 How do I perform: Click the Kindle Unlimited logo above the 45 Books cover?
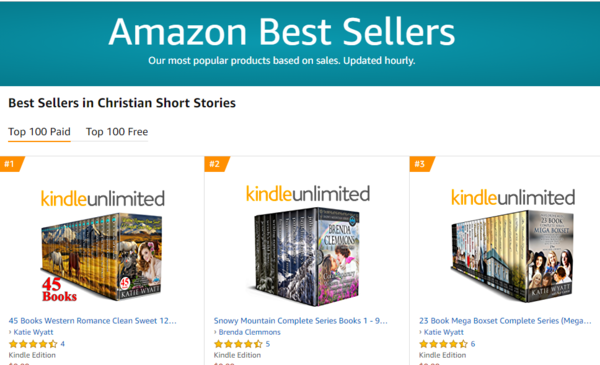[103, 199]
